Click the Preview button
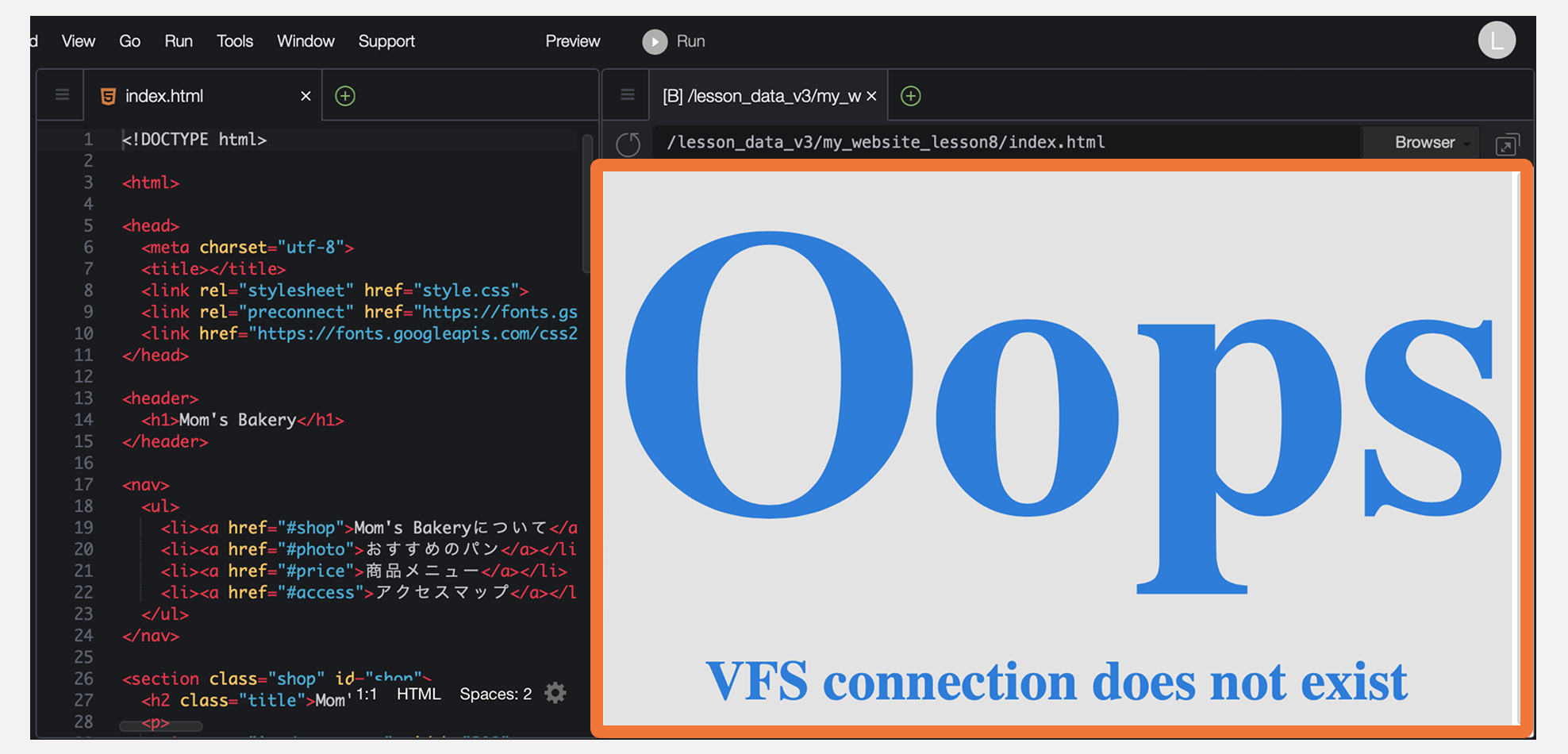This screenshot has height=754, width=1568. [x=573, y=41]
